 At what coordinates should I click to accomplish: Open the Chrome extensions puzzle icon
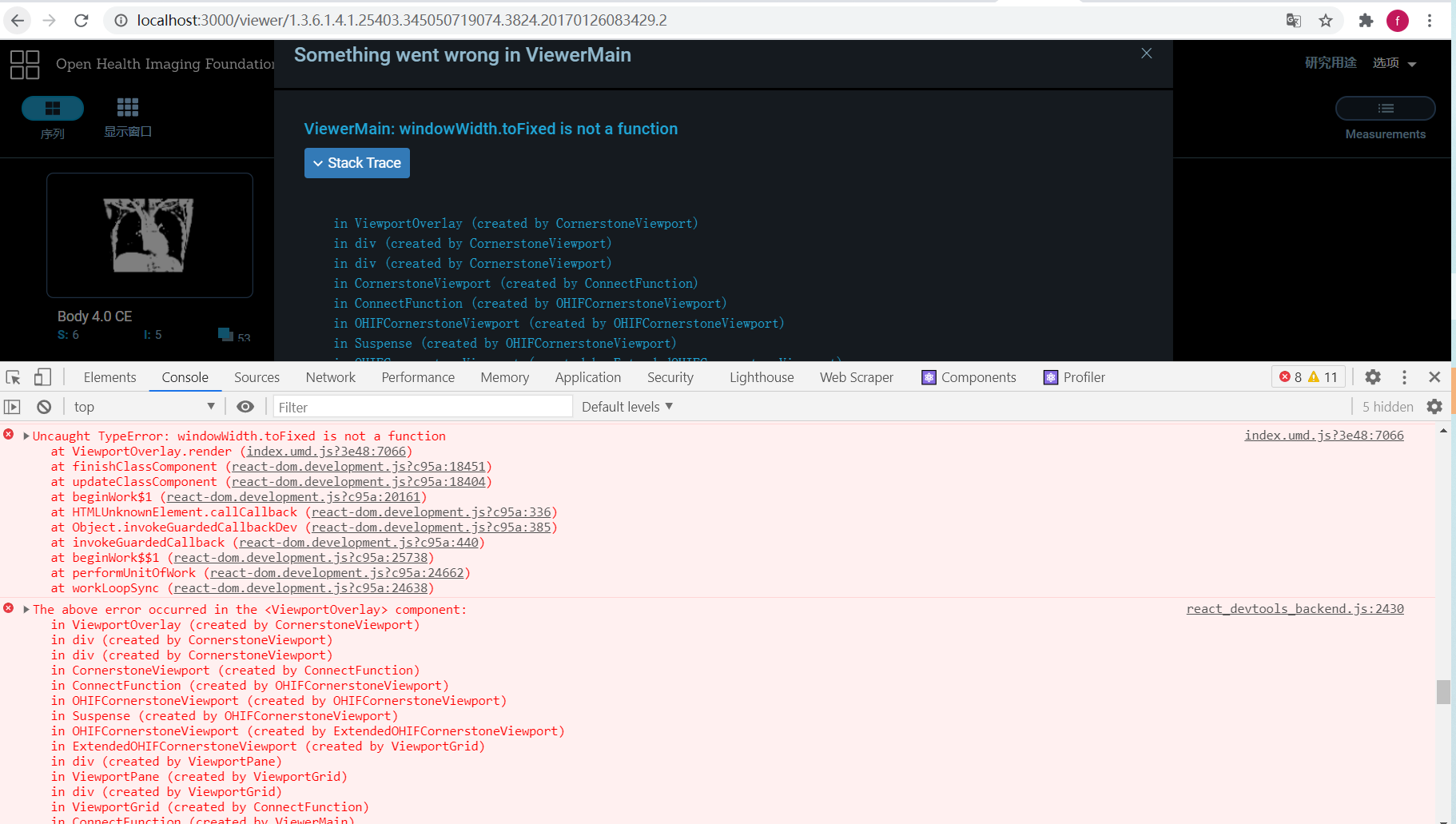pos(1366,20)
